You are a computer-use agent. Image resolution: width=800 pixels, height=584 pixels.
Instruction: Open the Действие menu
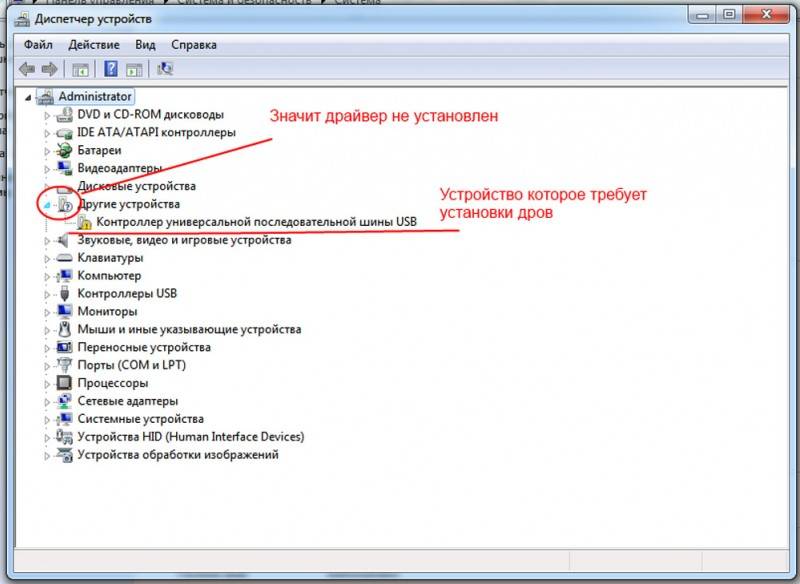point(94,45)
